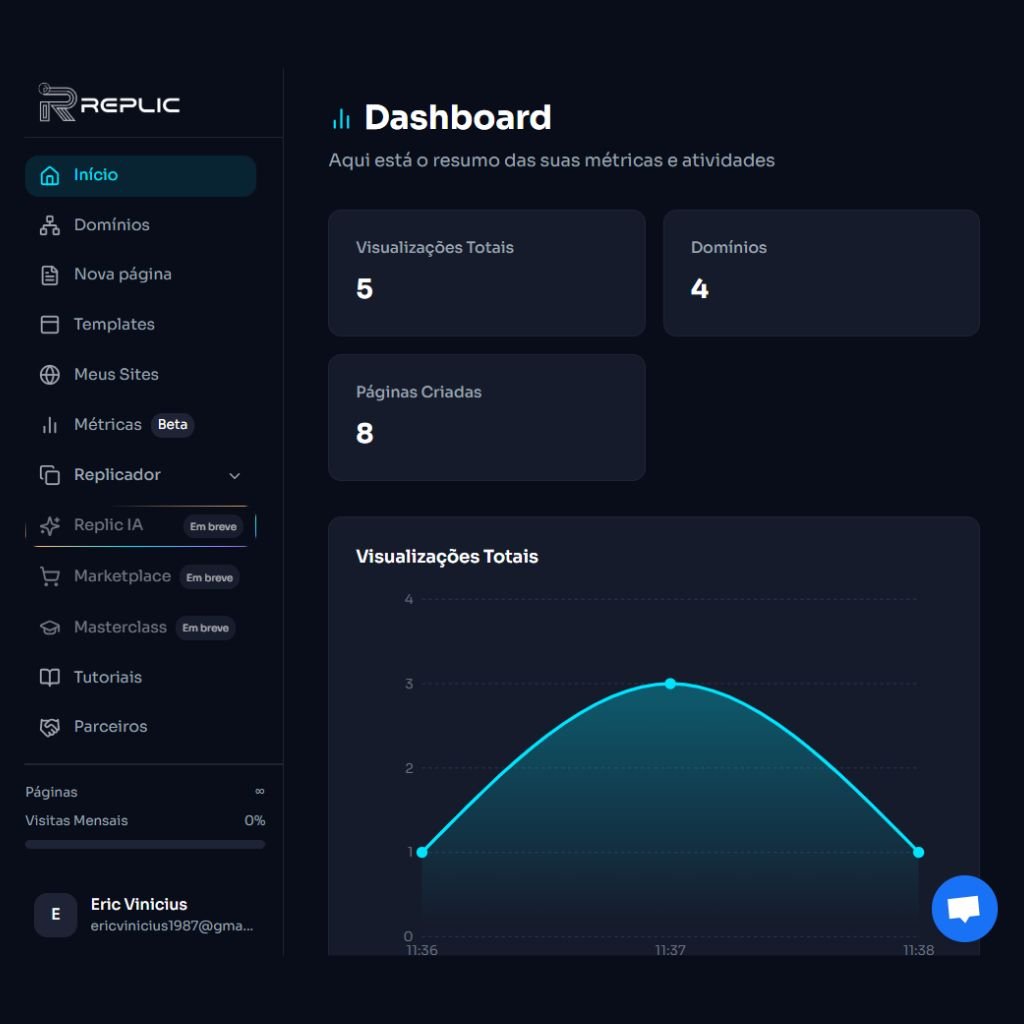The height and width of the screenshot is (1024, 1024).
Task: Click the Visitas Mensais progress bar
Action: coord(145,844)
